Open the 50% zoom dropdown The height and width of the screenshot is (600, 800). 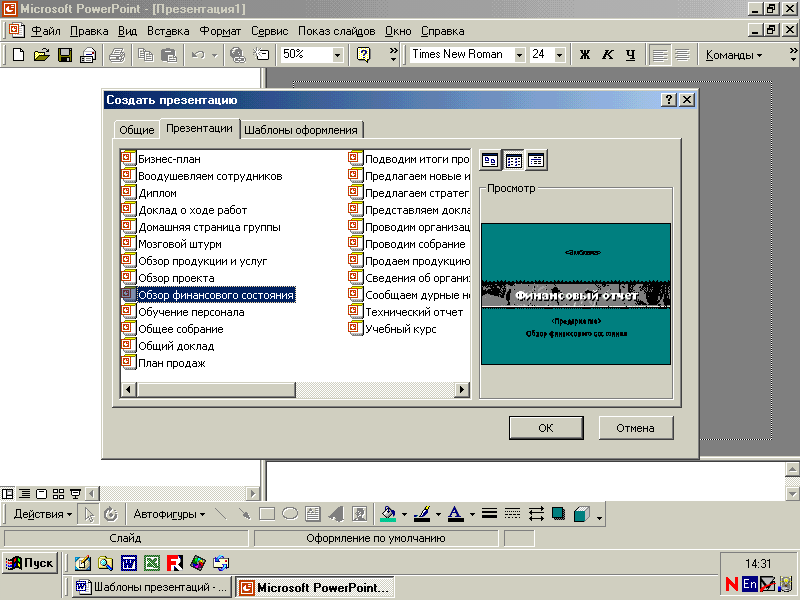[x=337, y=55]
